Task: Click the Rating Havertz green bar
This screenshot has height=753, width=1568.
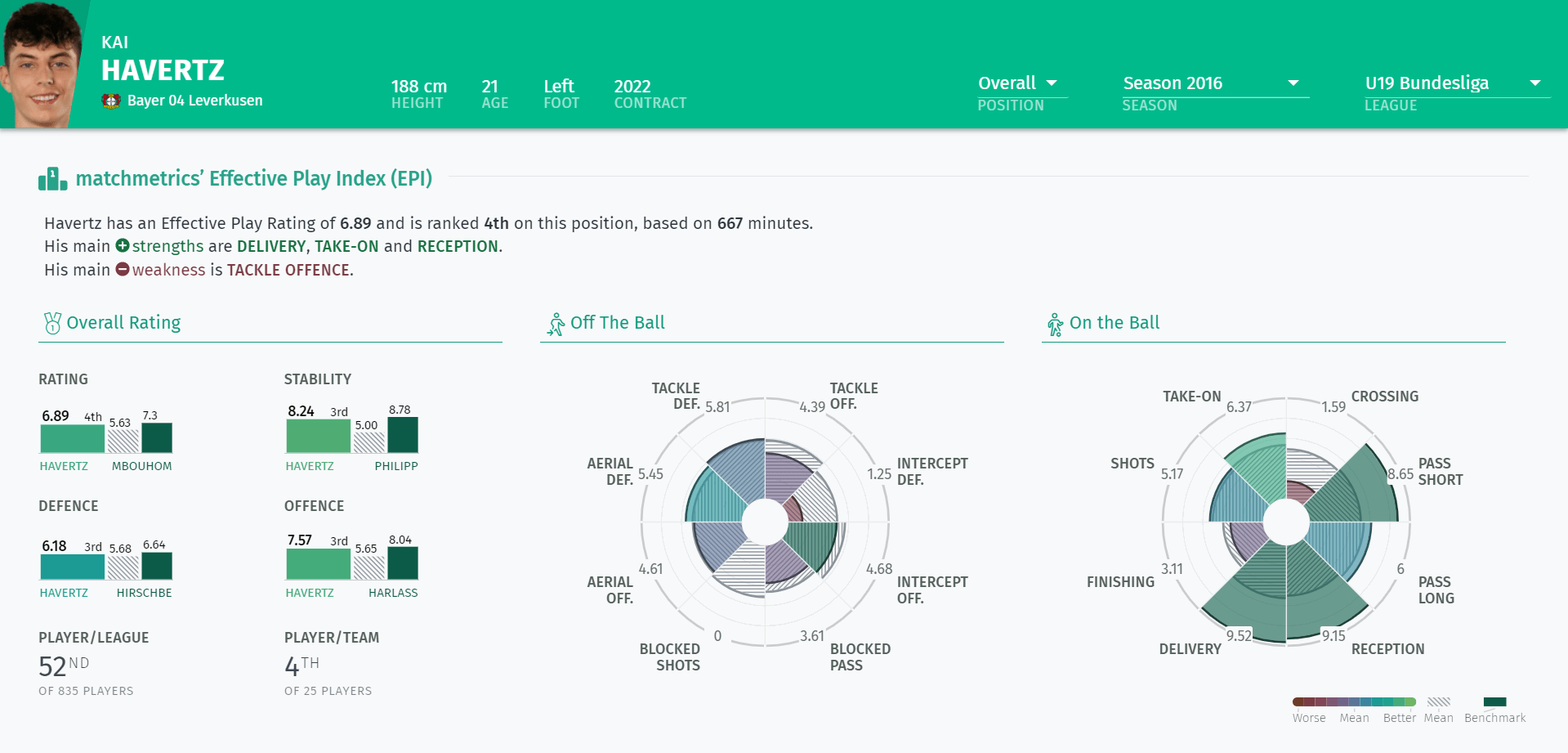Action: tap(73, 439)
